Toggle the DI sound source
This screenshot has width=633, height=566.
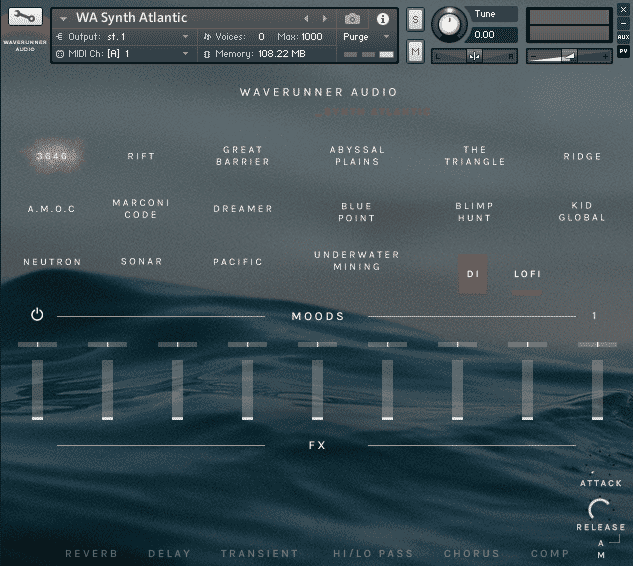coord(473,274)
